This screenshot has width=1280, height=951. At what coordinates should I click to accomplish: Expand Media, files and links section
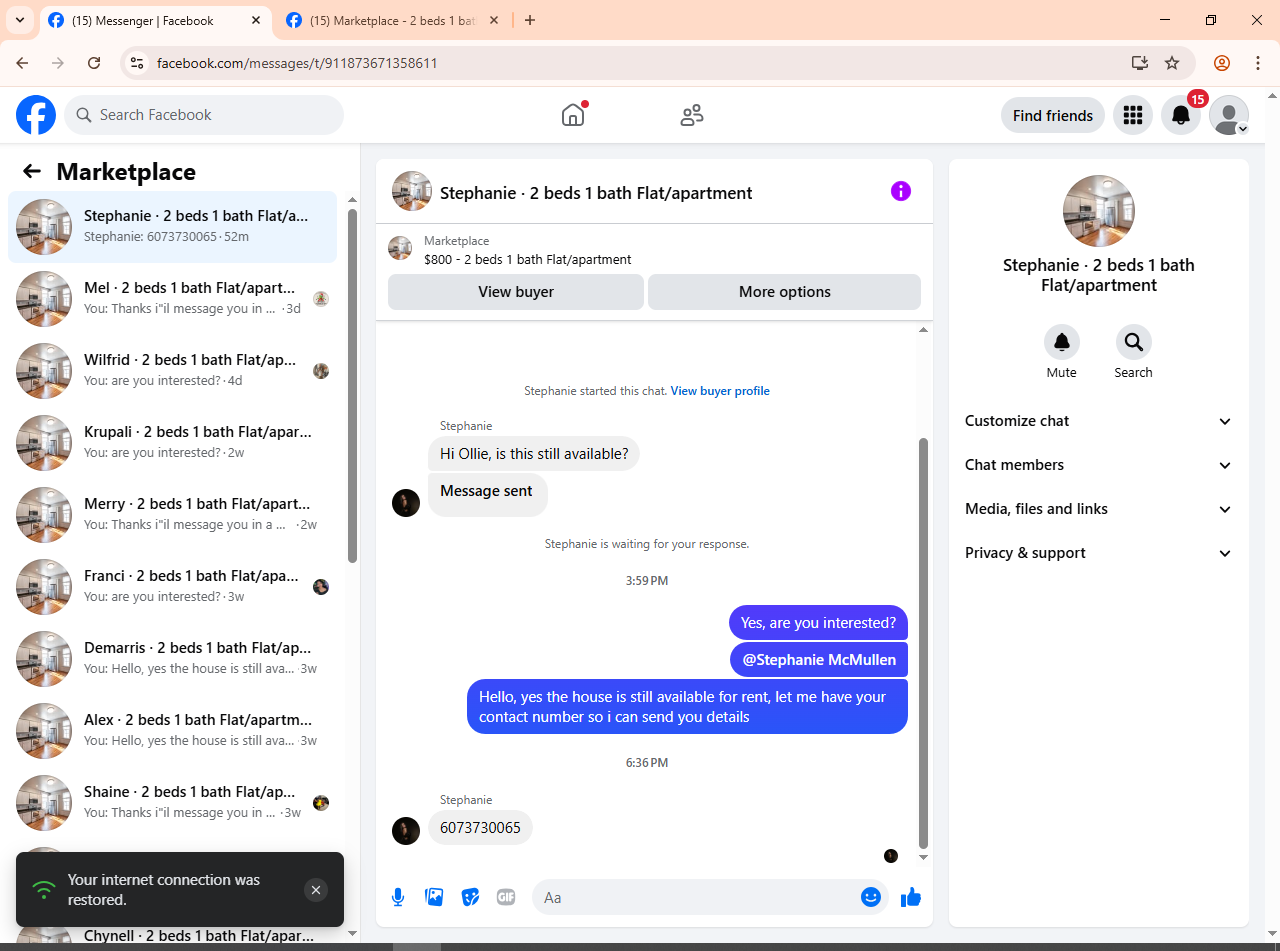point(1099,509)
